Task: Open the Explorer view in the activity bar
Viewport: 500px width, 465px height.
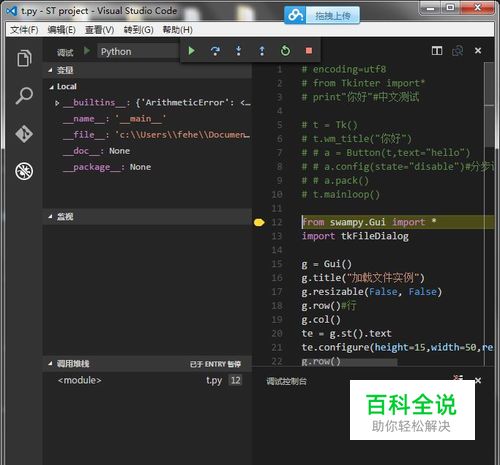Action: (x=24, y=58)
